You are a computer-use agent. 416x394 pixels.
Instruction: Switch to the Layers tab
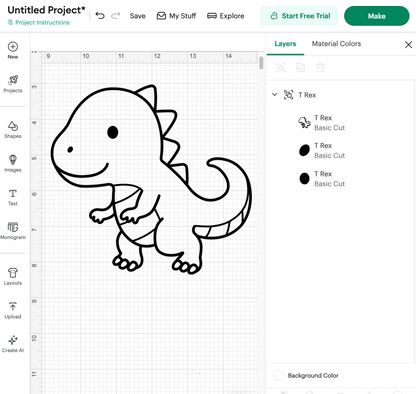tap(285, 44)
